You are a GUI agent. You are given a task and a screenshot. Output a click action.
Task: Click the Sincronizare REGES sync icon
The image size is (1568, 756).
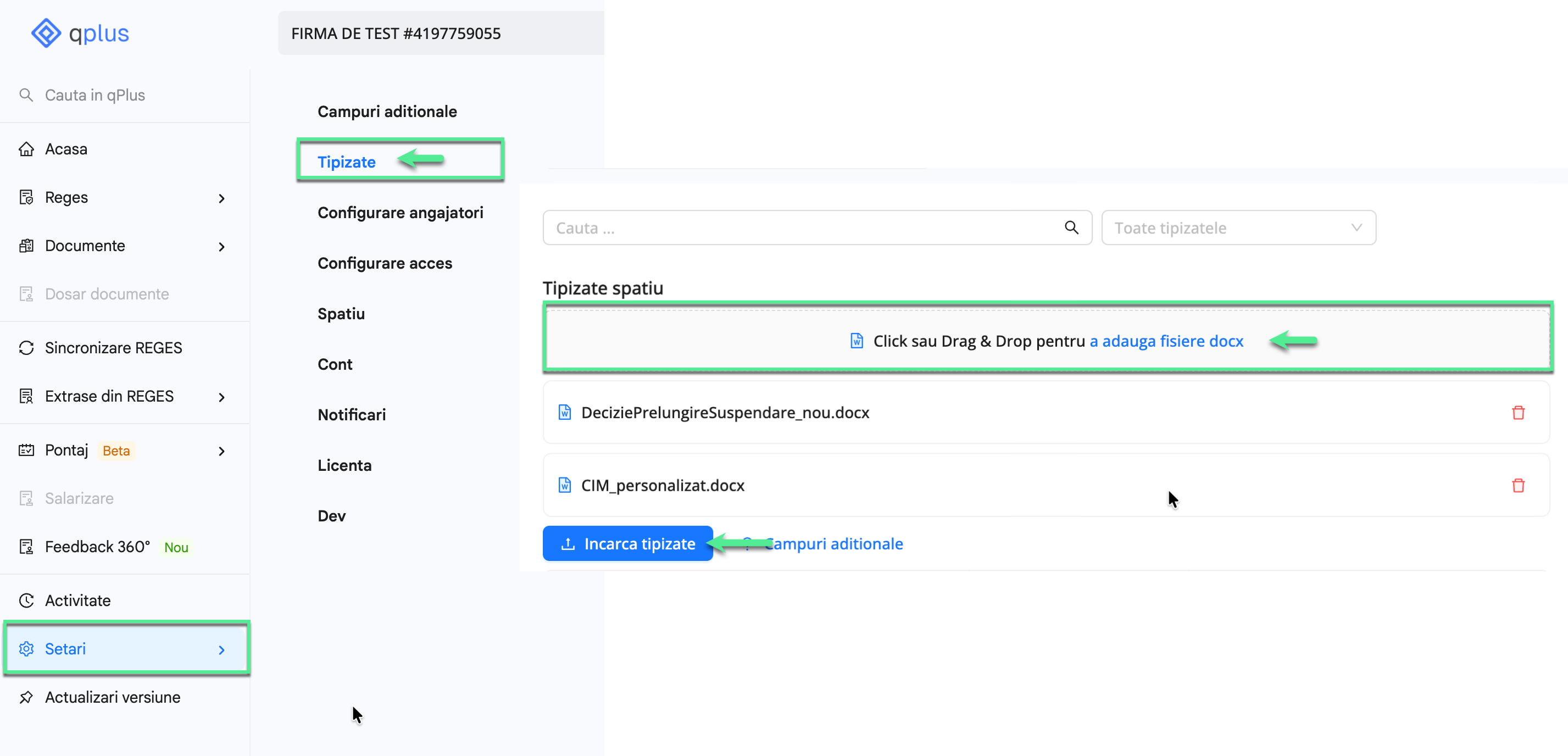(x=26, y=347)
